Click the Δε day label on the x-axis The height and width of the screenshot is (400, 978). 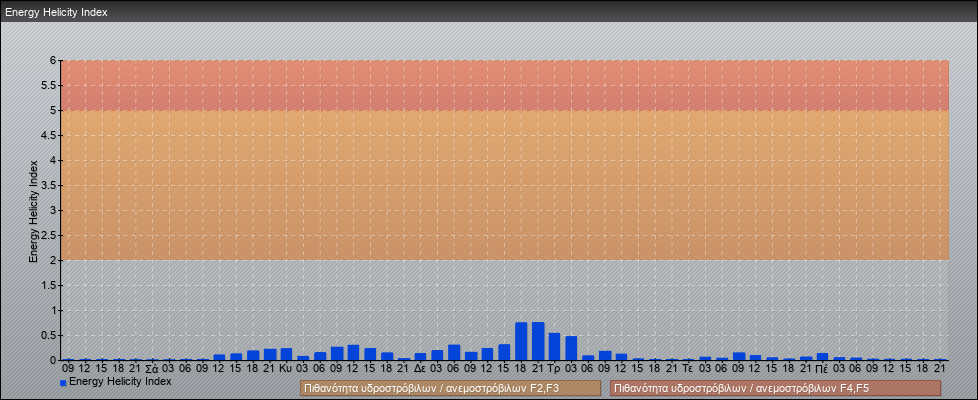420,368
